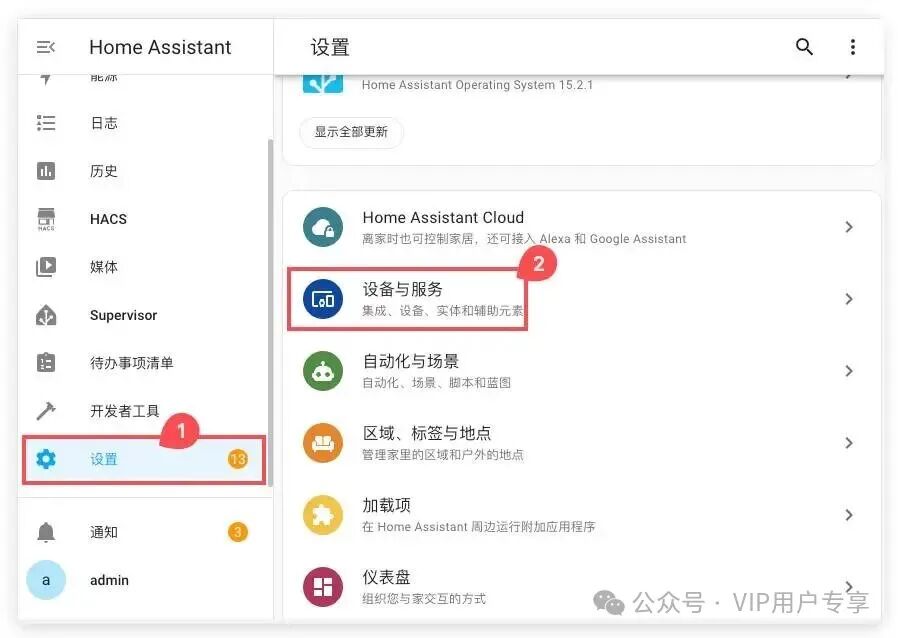Click the HACS store icon
This screenshot has height=638, width=898.
46,219
